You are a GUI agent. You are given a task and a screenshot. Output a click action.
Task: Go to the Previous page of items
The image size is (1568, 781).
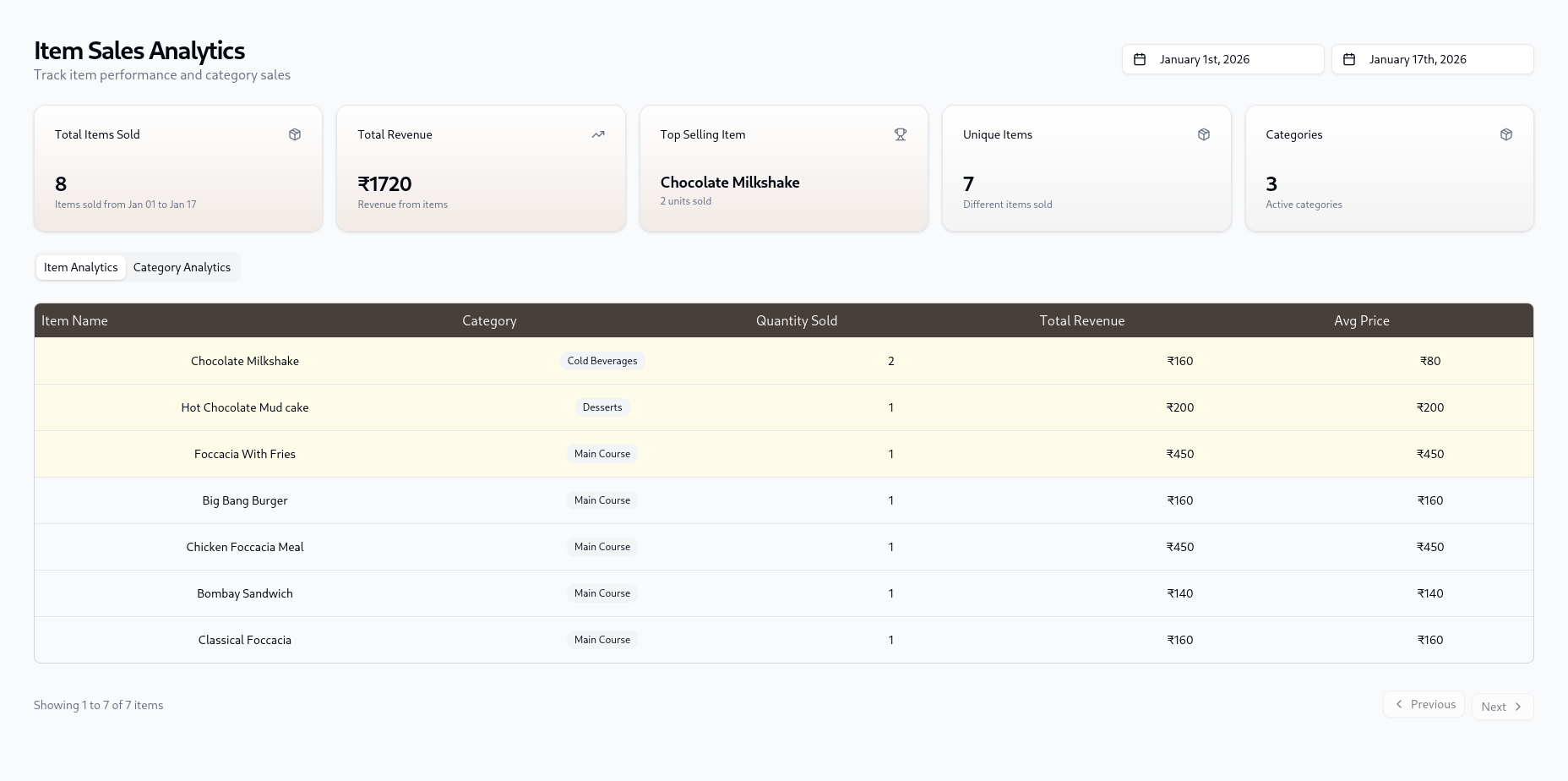click(x=1424, y=704)
